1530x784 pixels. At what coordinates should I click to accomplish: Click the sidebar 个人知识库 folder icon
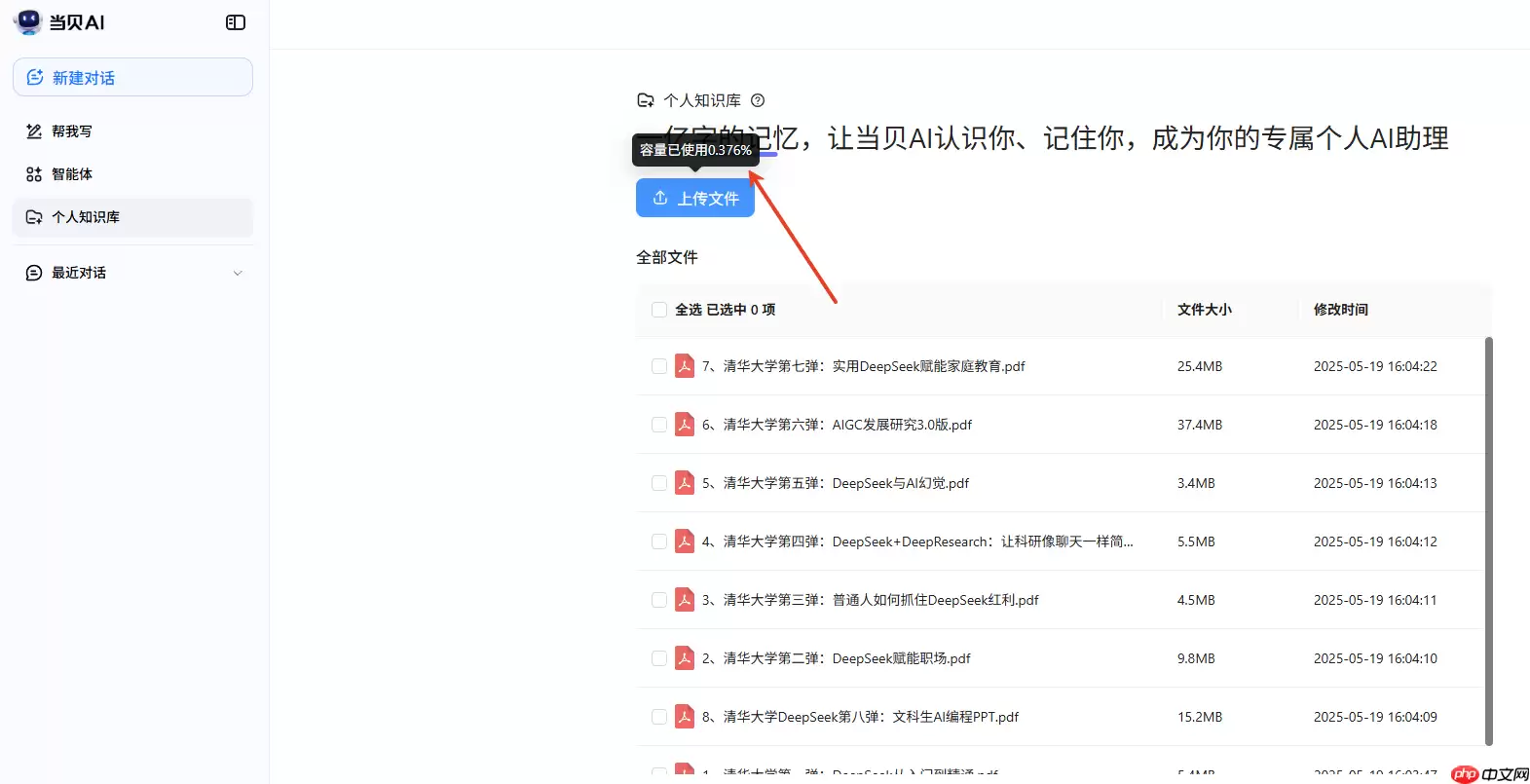pyautogui.click(x=34, y=217)
